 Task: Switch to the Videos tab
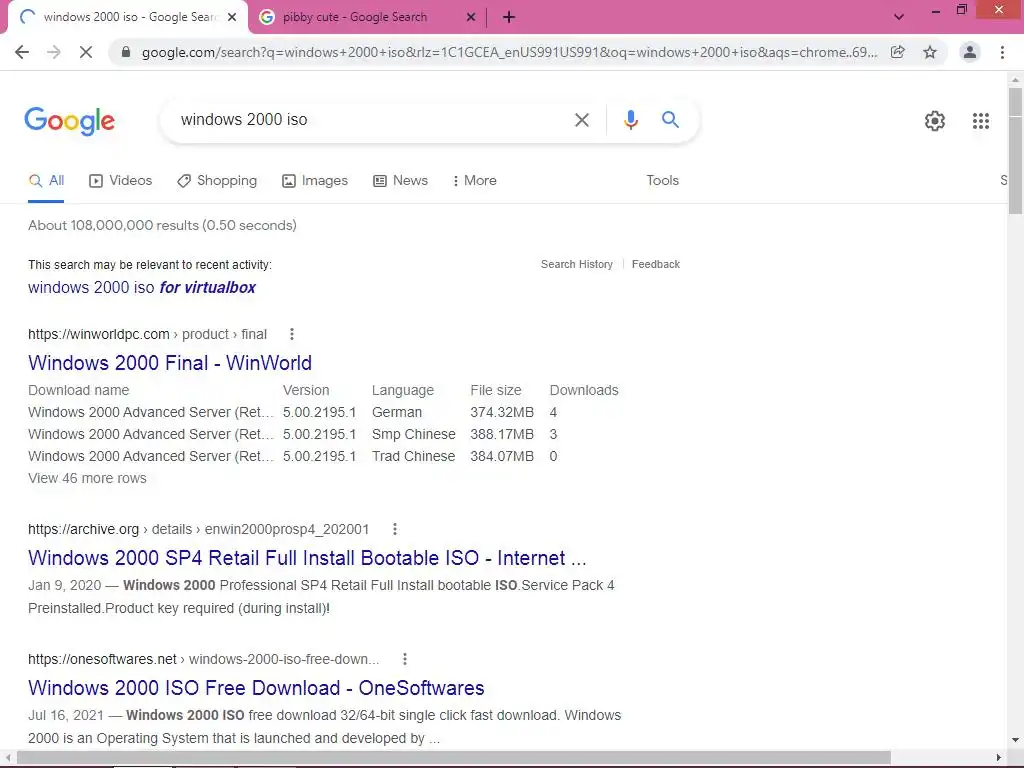pos(121,180)
